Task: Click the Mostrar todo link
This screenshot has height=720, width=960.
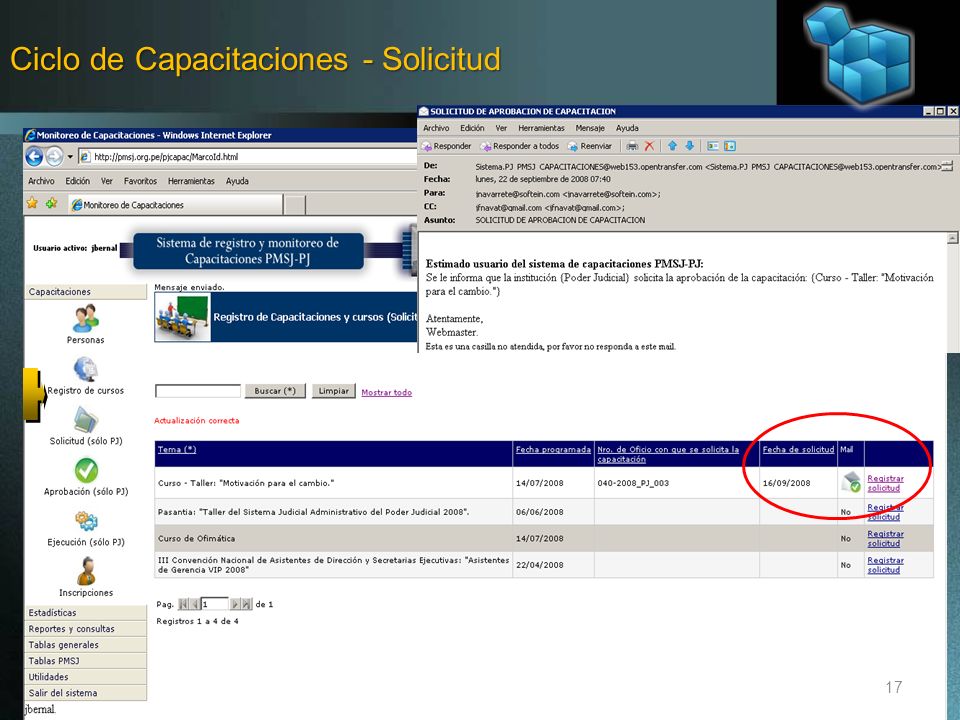Action: tap(386, 392)
